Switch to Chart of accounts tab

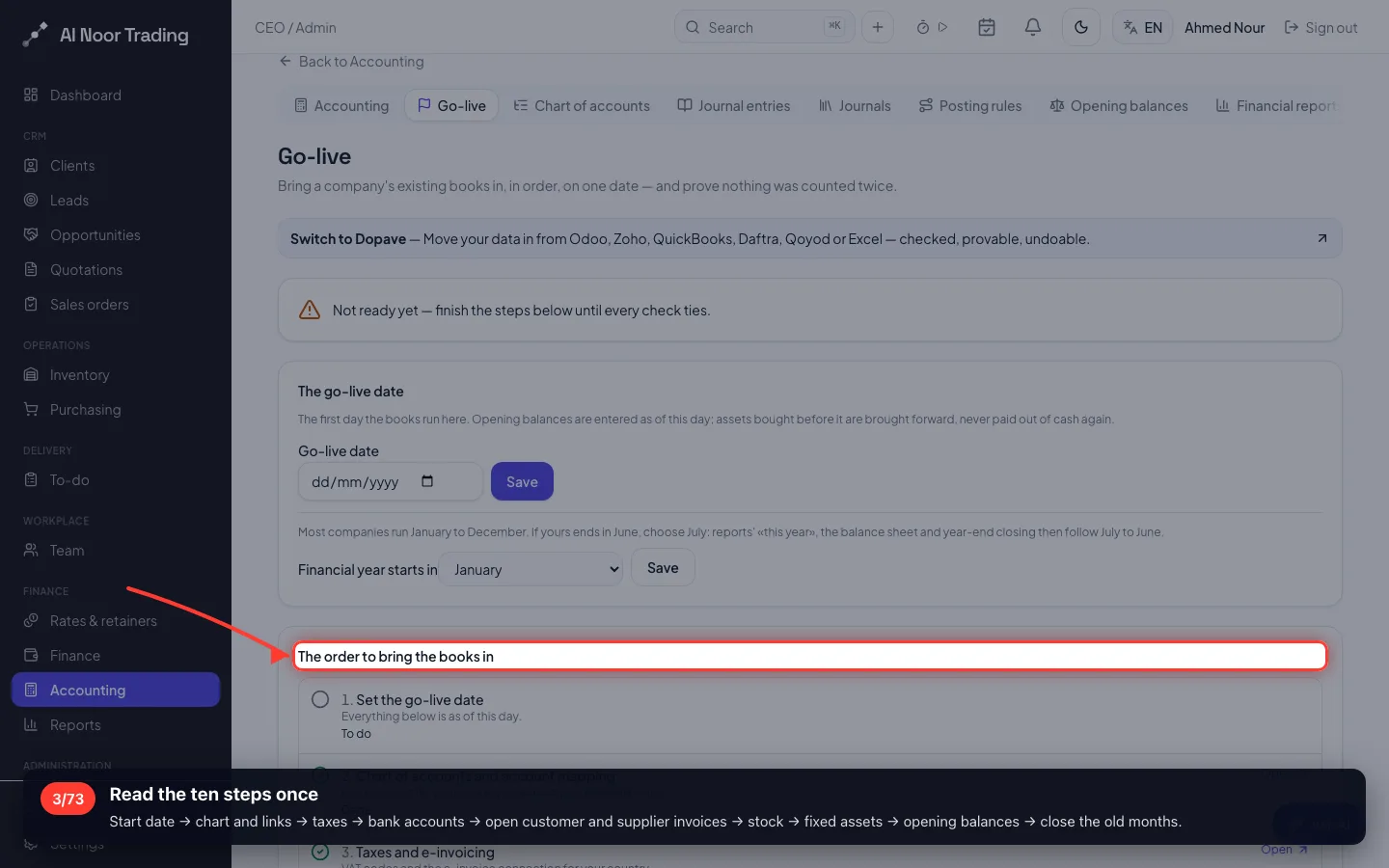(582, 105)
